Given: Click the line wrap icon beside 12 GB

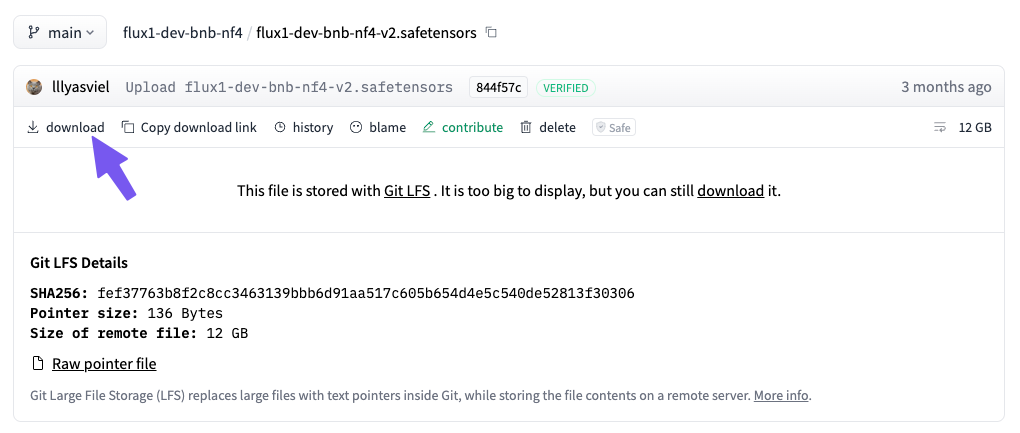Looking at the screenshot, I should [940, 127].
